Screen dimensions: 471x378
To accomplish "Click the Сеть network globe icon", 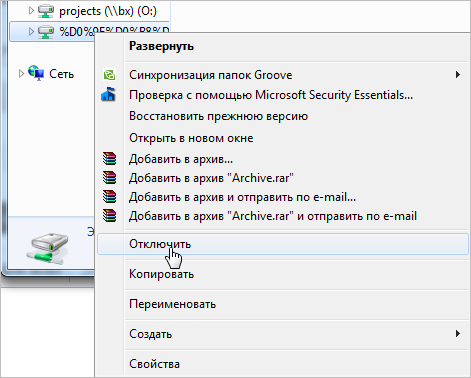I will pyautogui.click(x=36, y=73).
